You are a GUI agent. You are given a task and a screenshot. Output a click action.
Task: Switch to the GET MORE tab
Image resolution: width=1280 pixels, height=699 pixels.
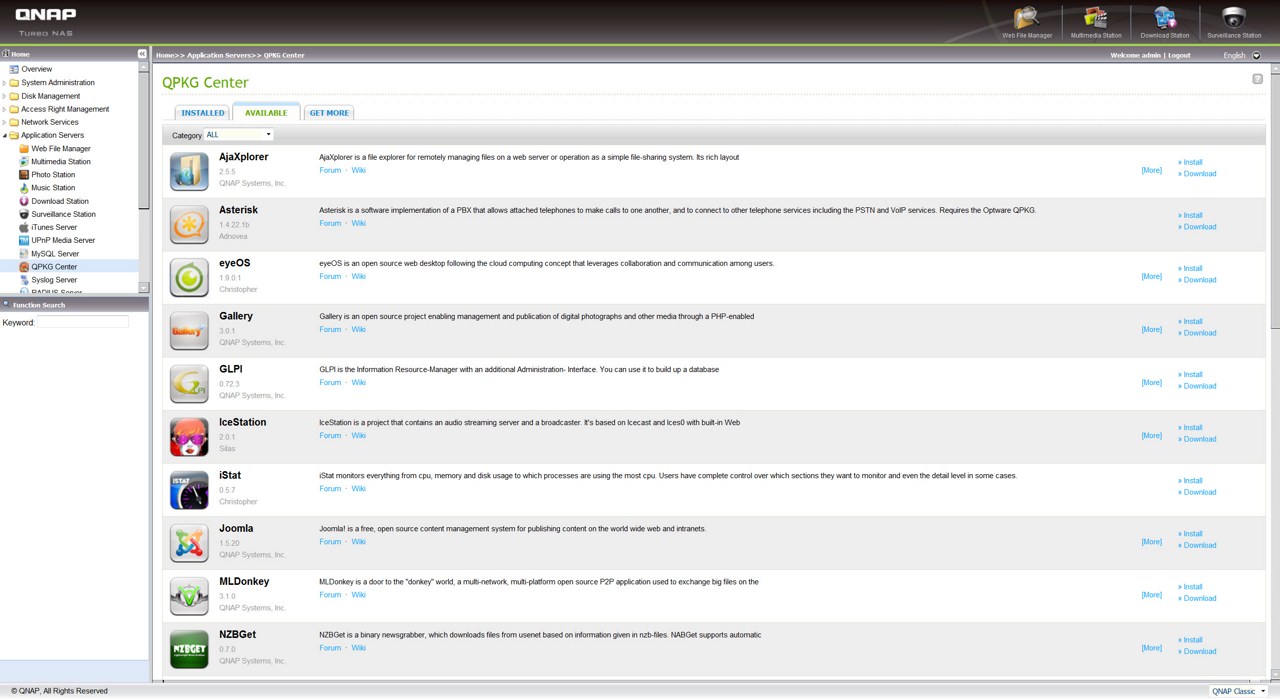[x=329, y=113]
